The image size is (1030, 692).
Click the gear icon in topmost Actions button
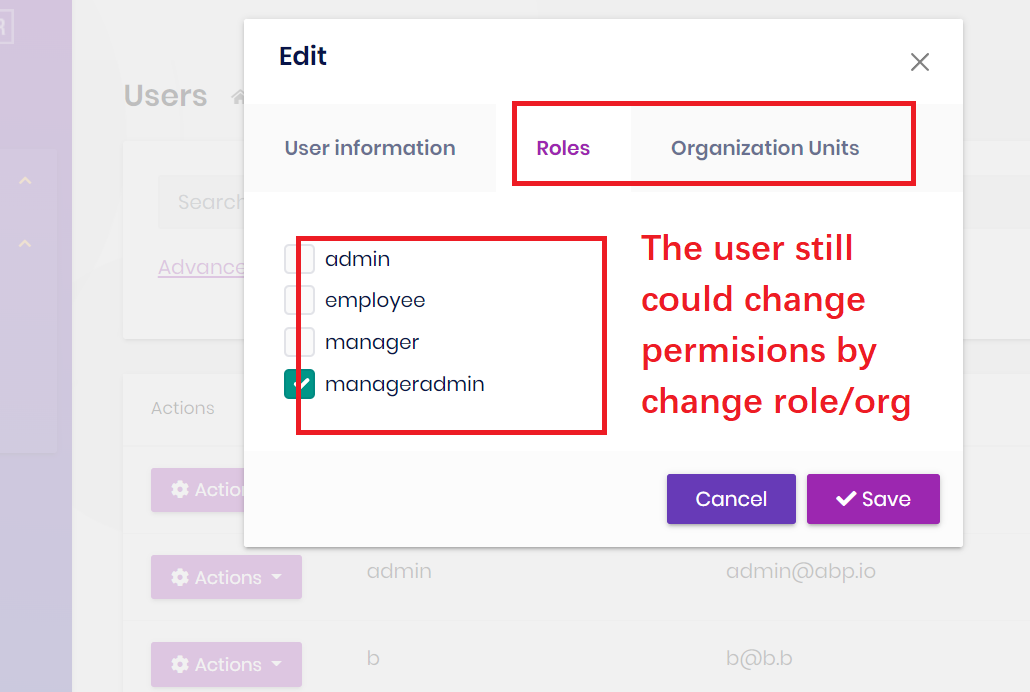(180, 490)
